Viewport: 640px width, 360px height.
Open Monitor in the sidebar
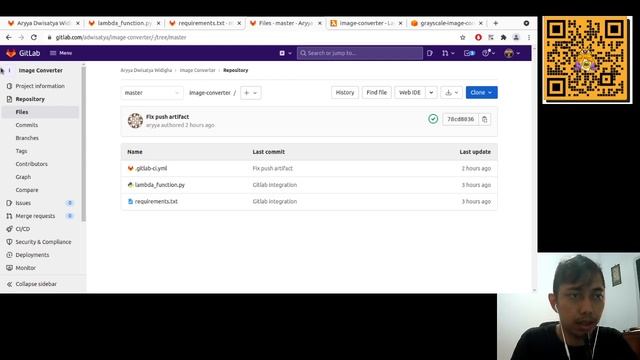tap(25, 268)
